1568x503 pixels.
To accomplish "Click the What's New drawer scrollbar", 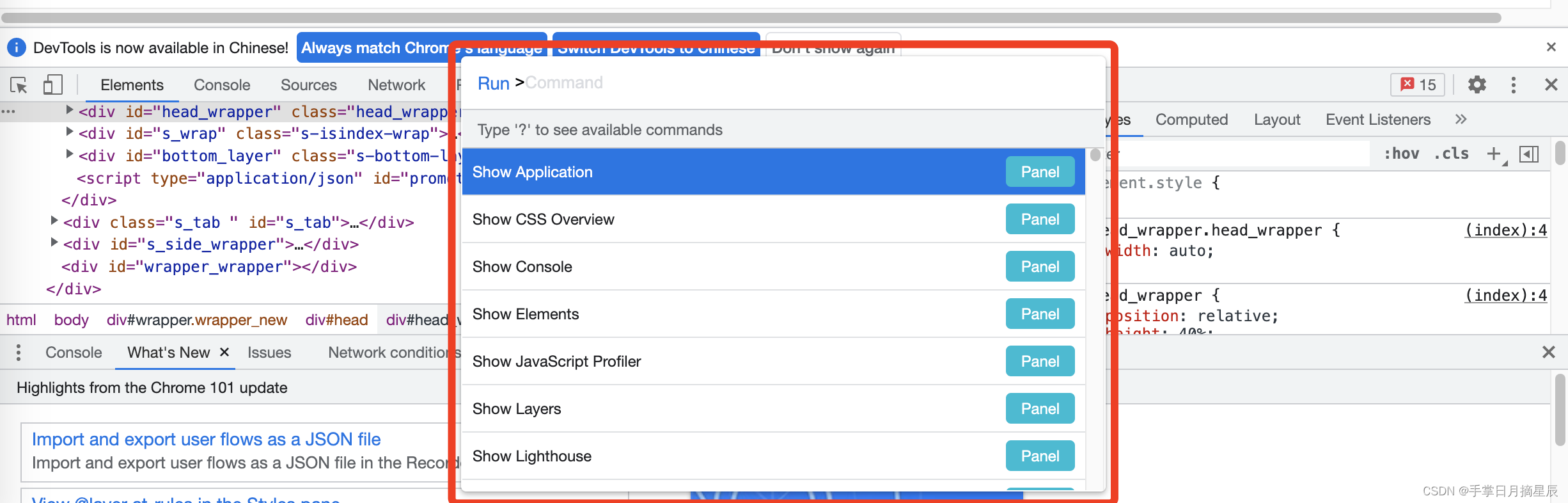I will (x=1559, y=410).
